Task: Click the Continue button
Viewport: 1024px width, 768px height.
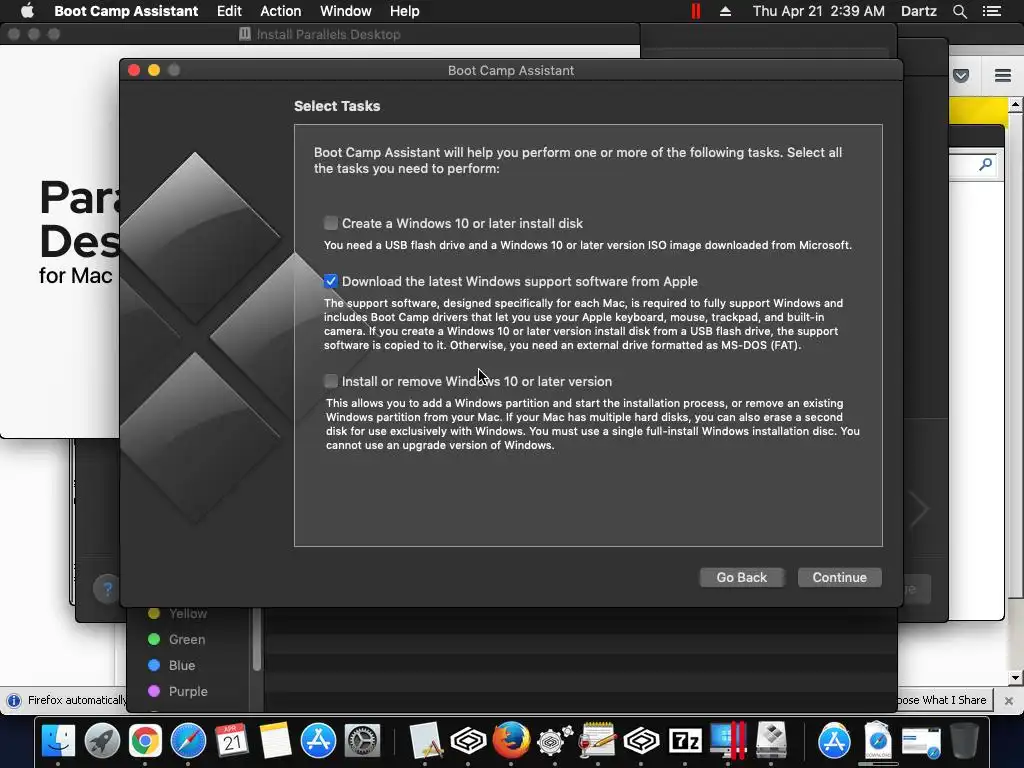Action: 839,577
